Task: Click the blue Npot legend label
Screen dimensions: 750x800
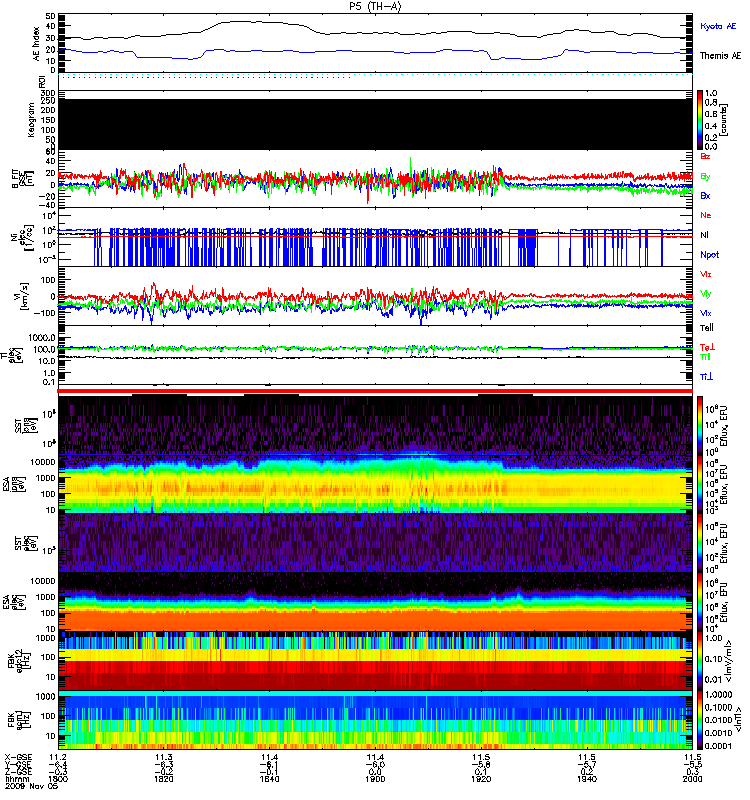Action: [709, 255]
